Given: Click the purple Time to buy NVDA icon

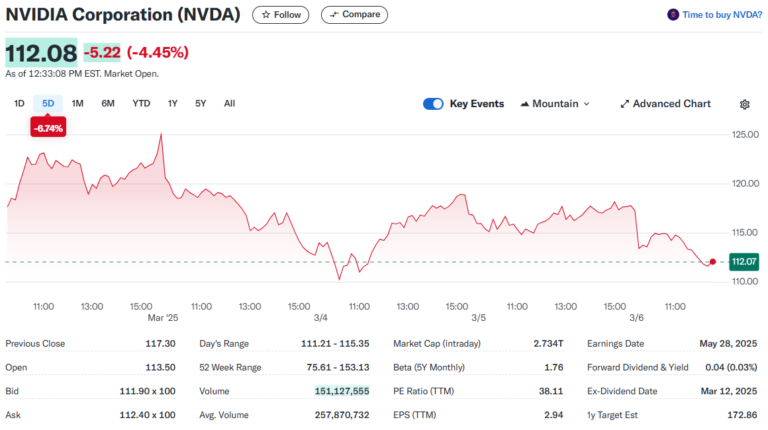Looking at the screenshot, I should pos(673,15).
